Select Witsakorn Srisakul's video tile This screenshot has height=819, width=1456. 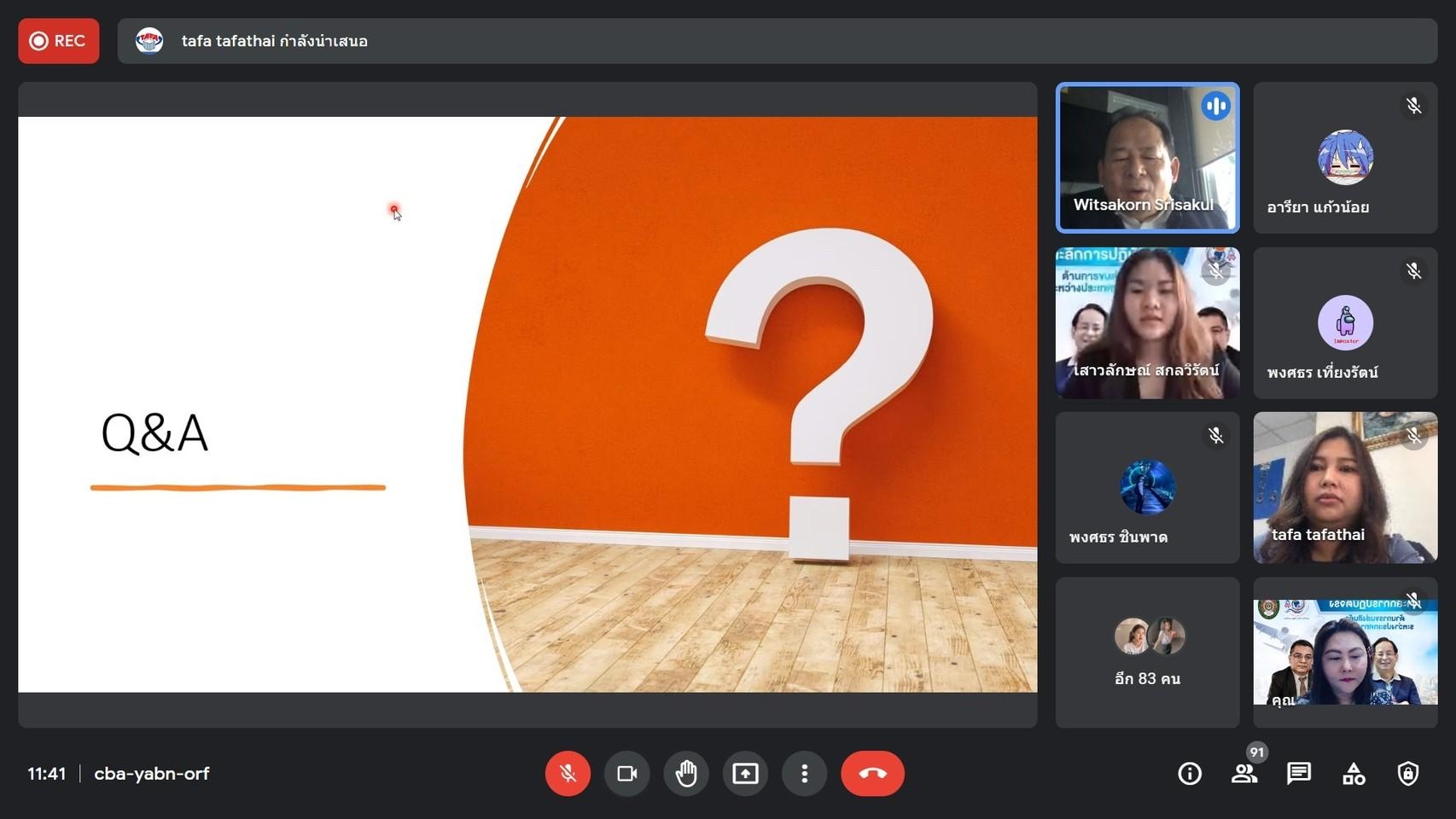(x=1147, y=158)
